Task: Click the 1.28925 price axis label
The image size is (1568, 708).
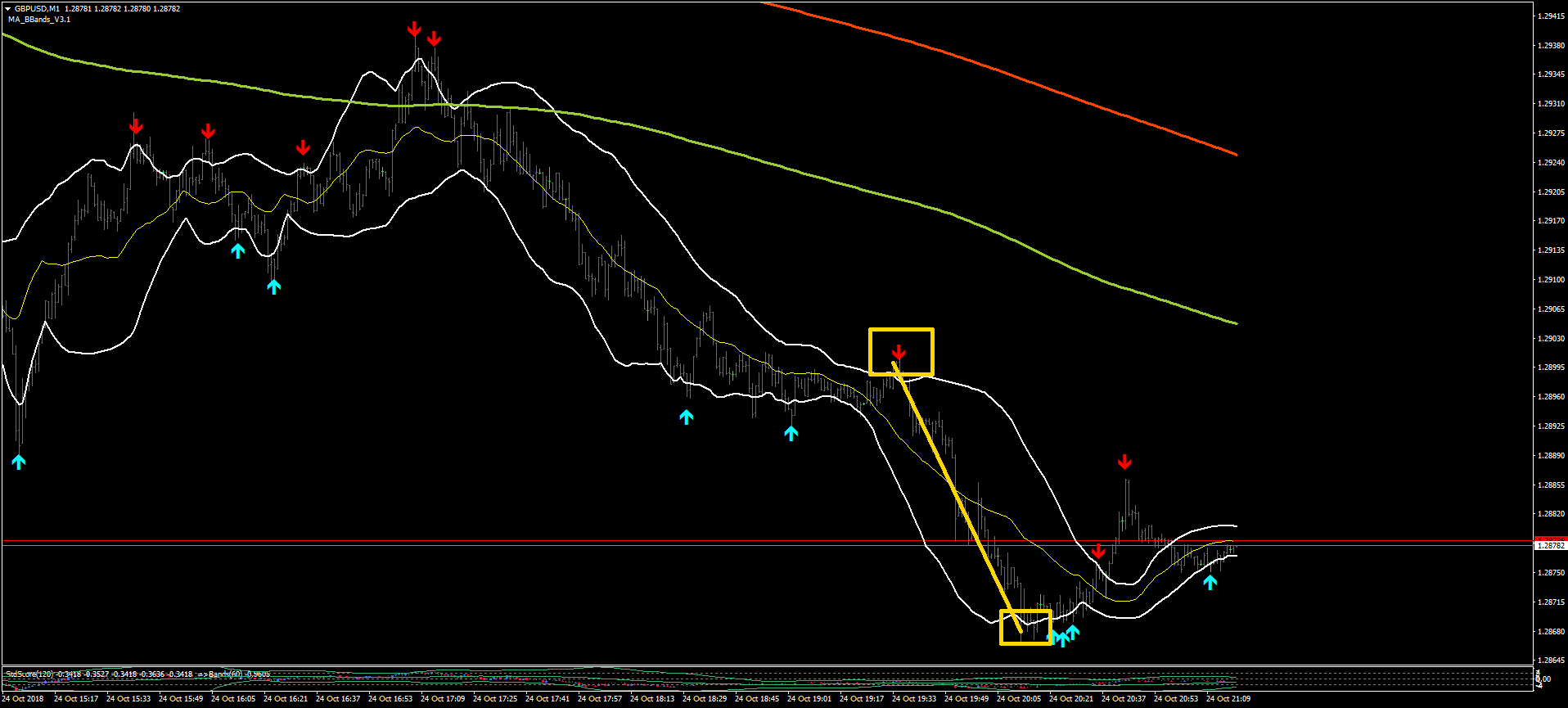Action: (1551, 426)
